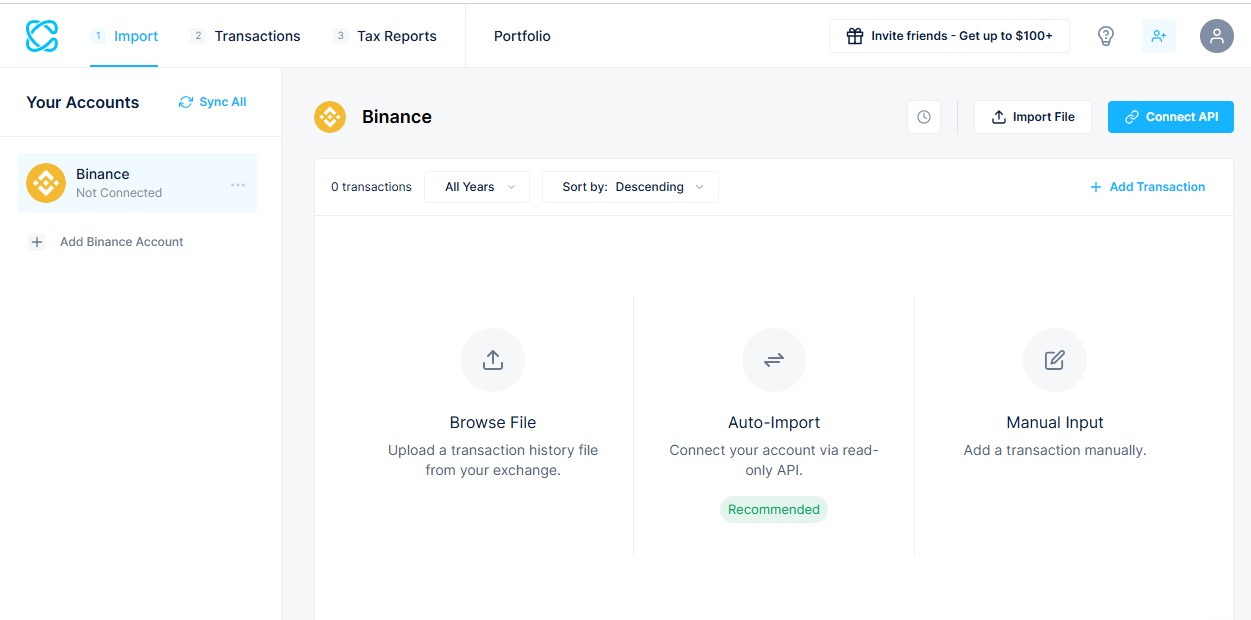The image size is (1251, 620).
Task: Open the lightbulb help icon
Action: click(x=1105, y=36)
